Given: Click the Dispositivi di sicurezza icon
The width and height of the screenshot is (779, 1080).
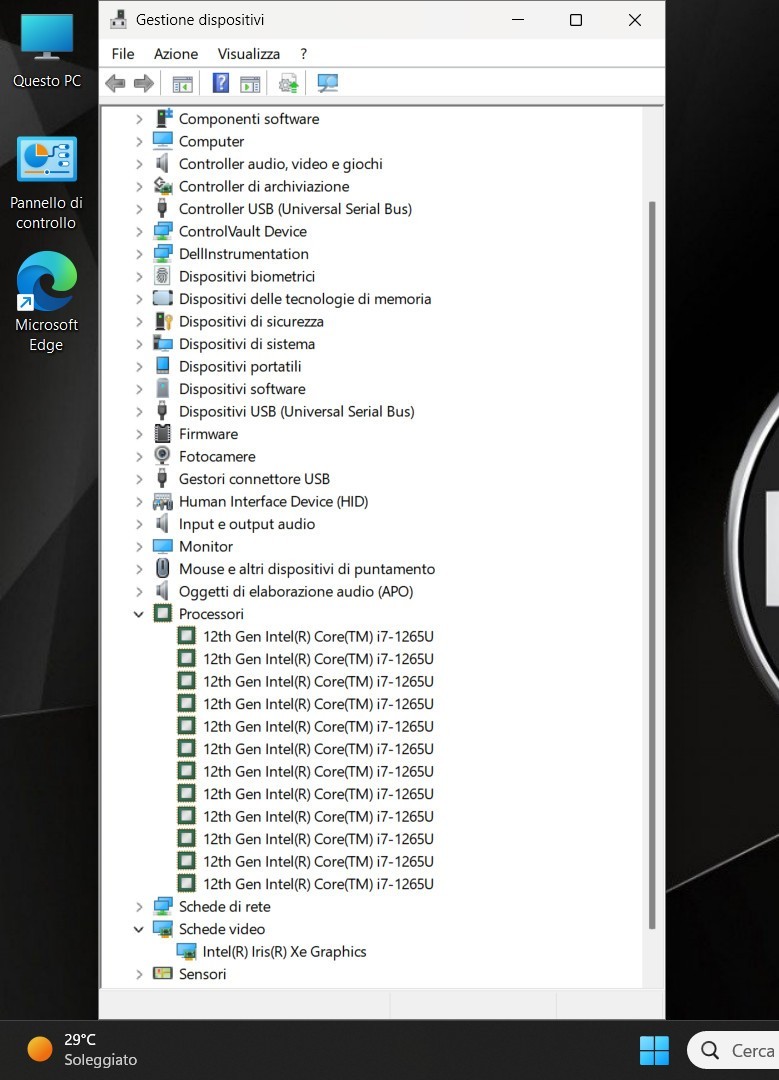Looking at the screenshot, I should (x=163, y=321).
